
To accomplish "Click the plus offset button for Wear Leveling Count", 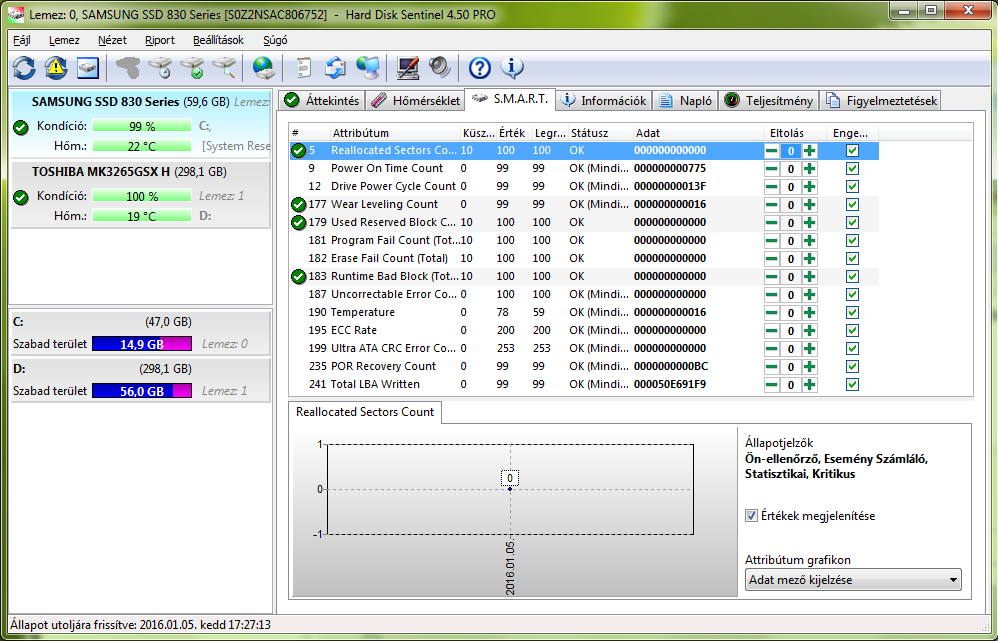I will (809, 204).
